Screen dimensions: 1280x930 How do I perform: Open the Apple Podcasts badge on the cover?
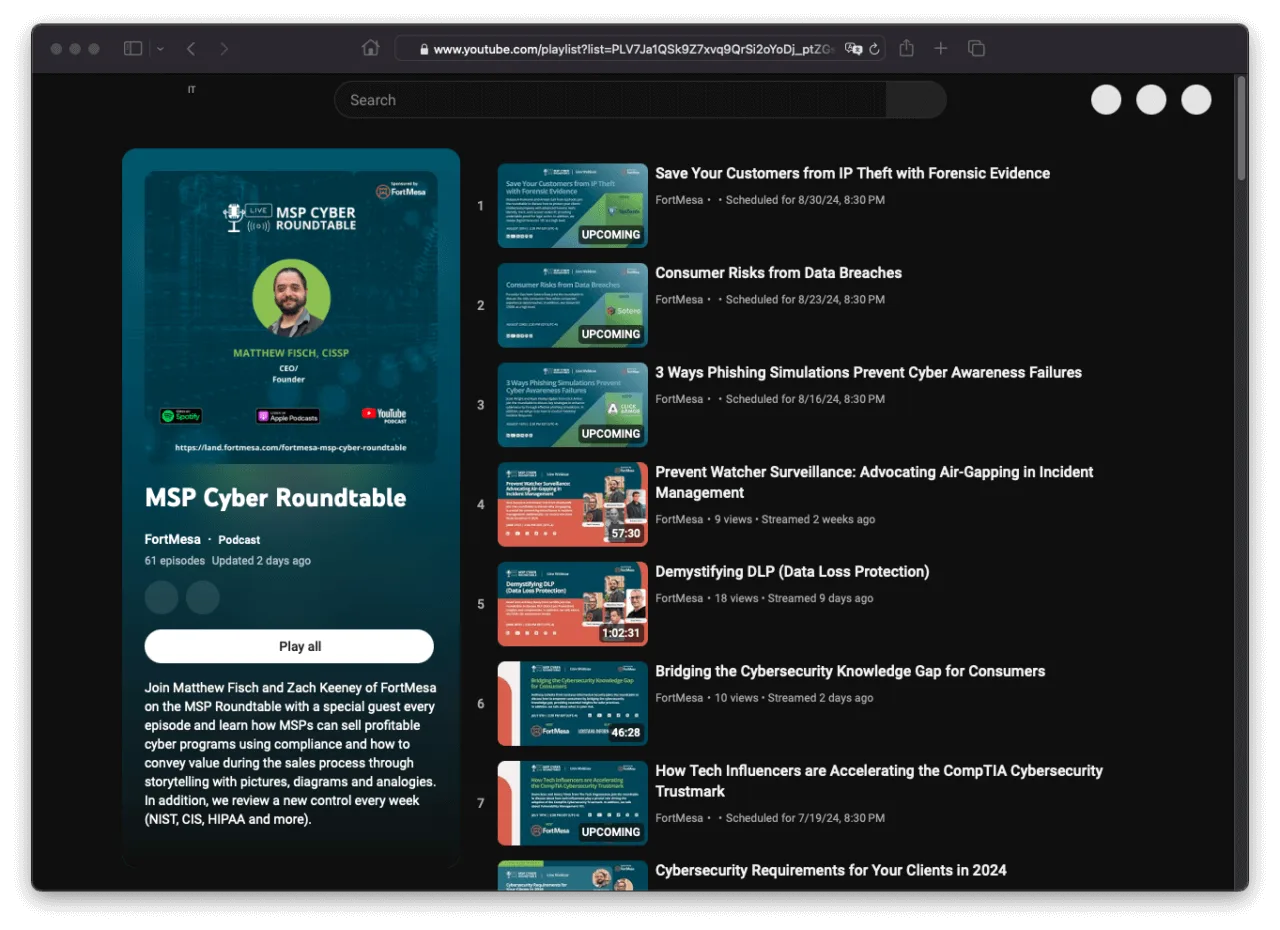288,416
